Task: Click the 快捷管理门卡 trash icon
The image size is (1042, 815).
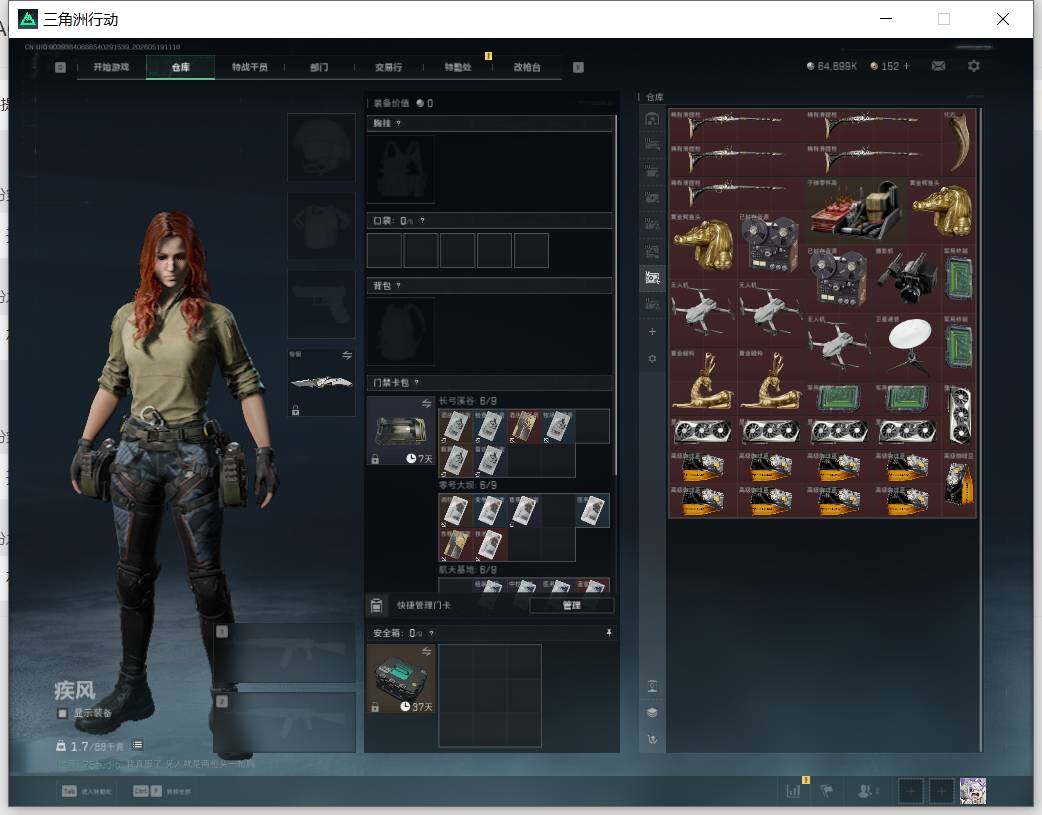Action: pos(376,605)
